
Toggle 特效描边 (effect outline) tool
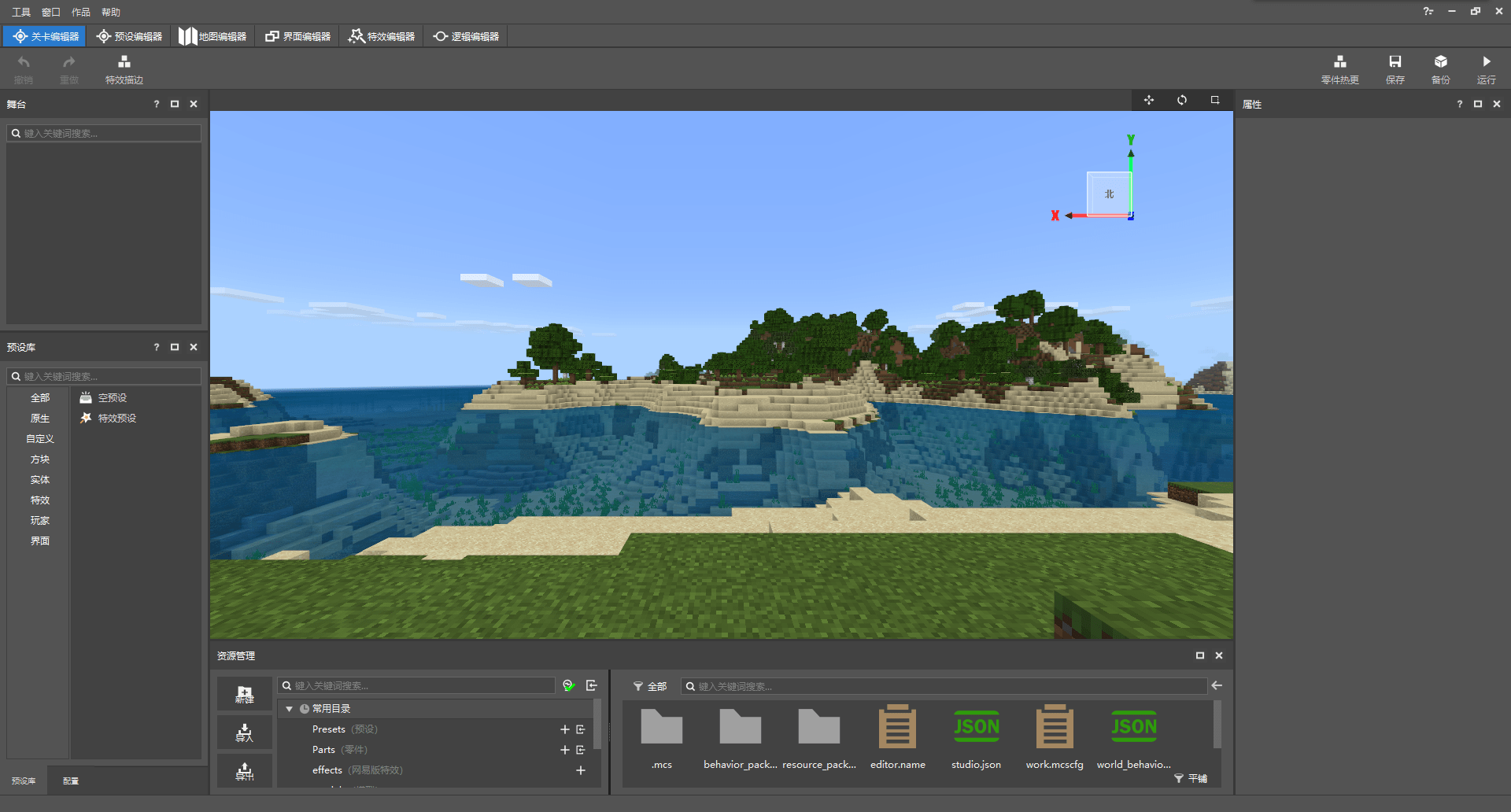point(124,69)
